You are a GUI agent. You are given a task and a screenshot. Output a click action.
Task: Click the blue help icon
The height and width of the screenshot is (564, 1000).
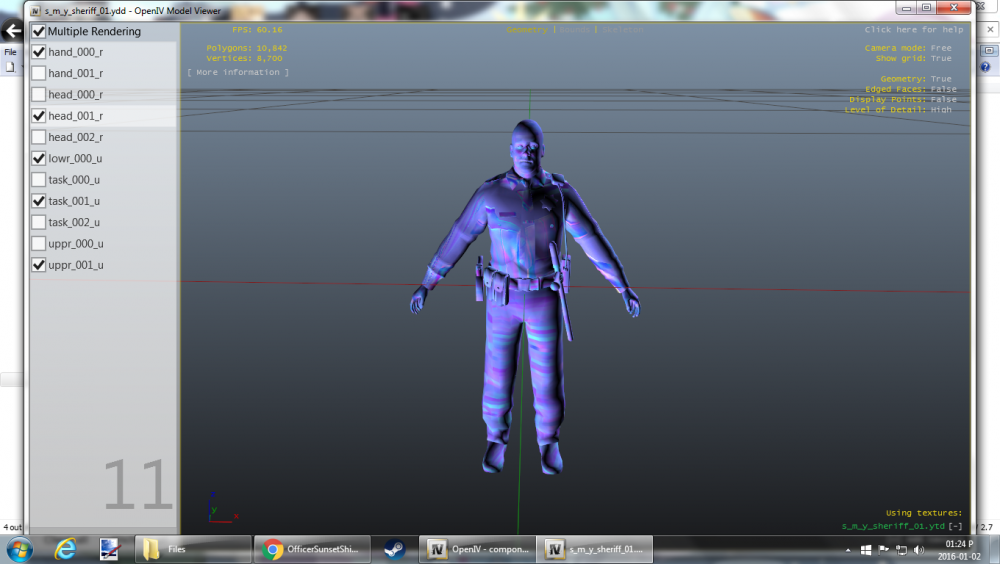point(985,67)
